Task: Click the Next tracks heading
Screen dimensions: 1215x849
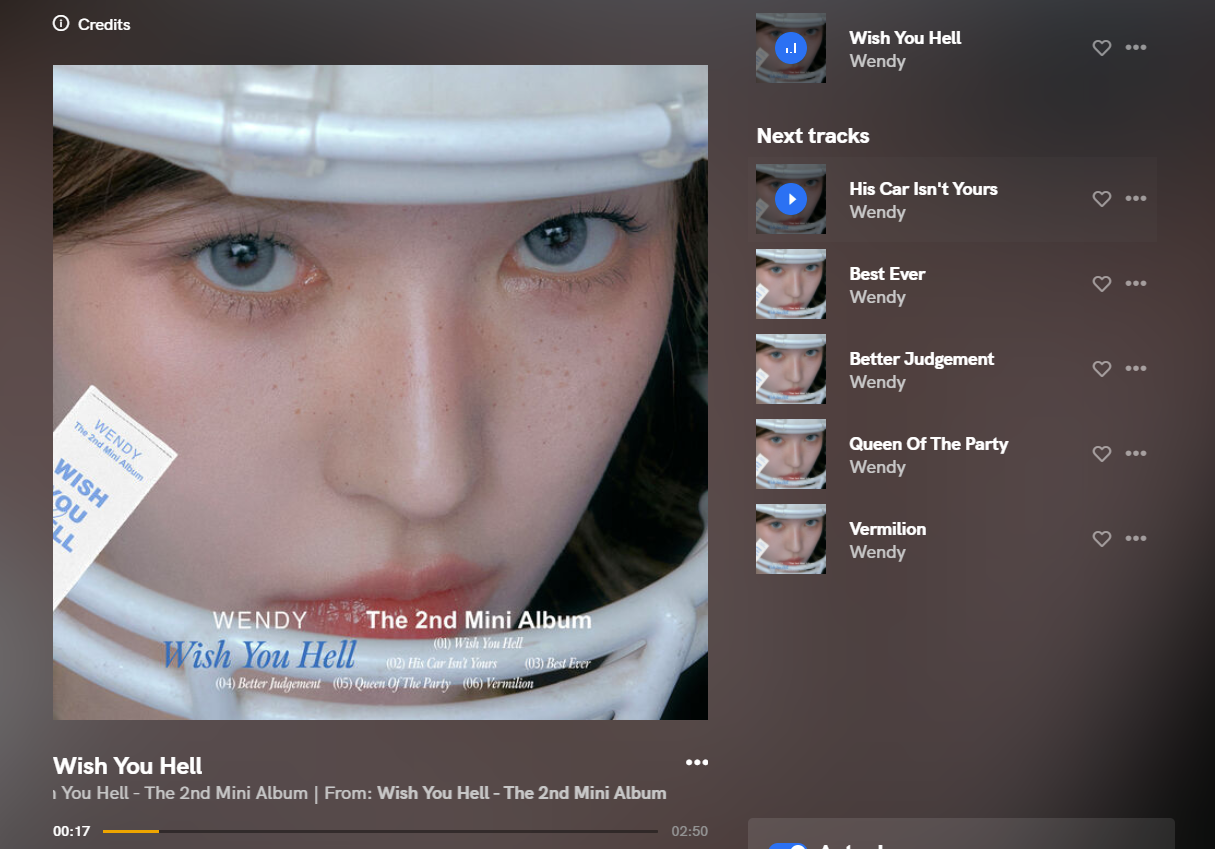Action: coord(813,136)
